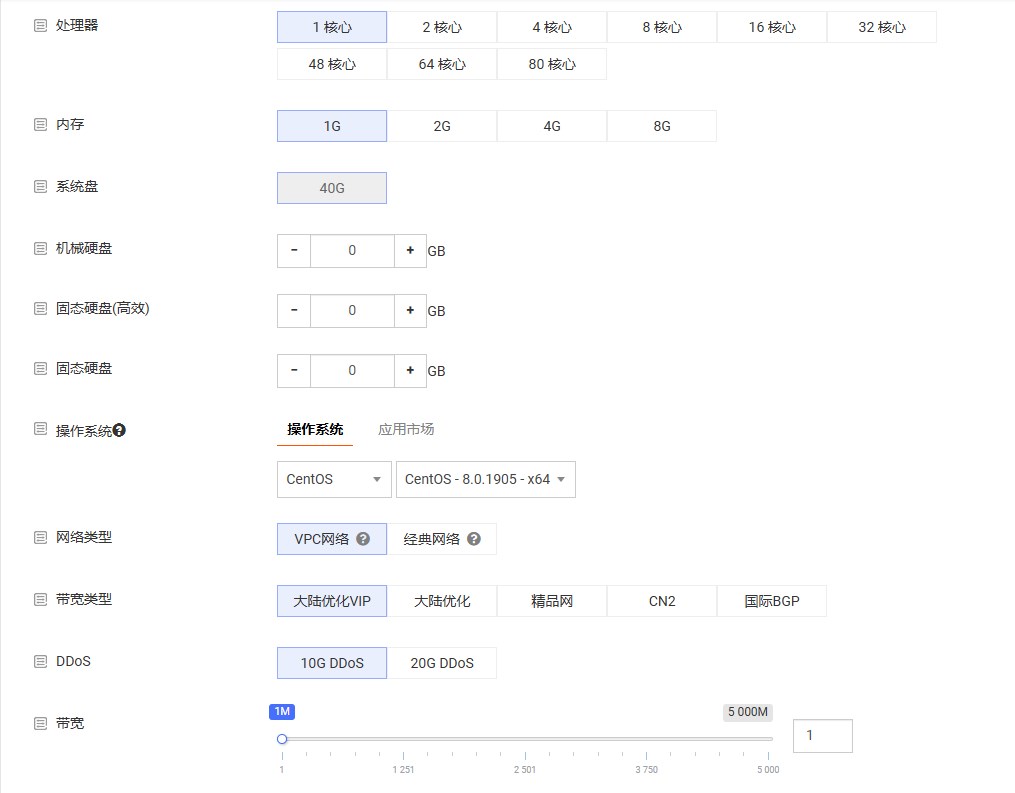Select the 4G memory option
Image resolution: width=1015 pixels, height=793 pixels.
551,126
